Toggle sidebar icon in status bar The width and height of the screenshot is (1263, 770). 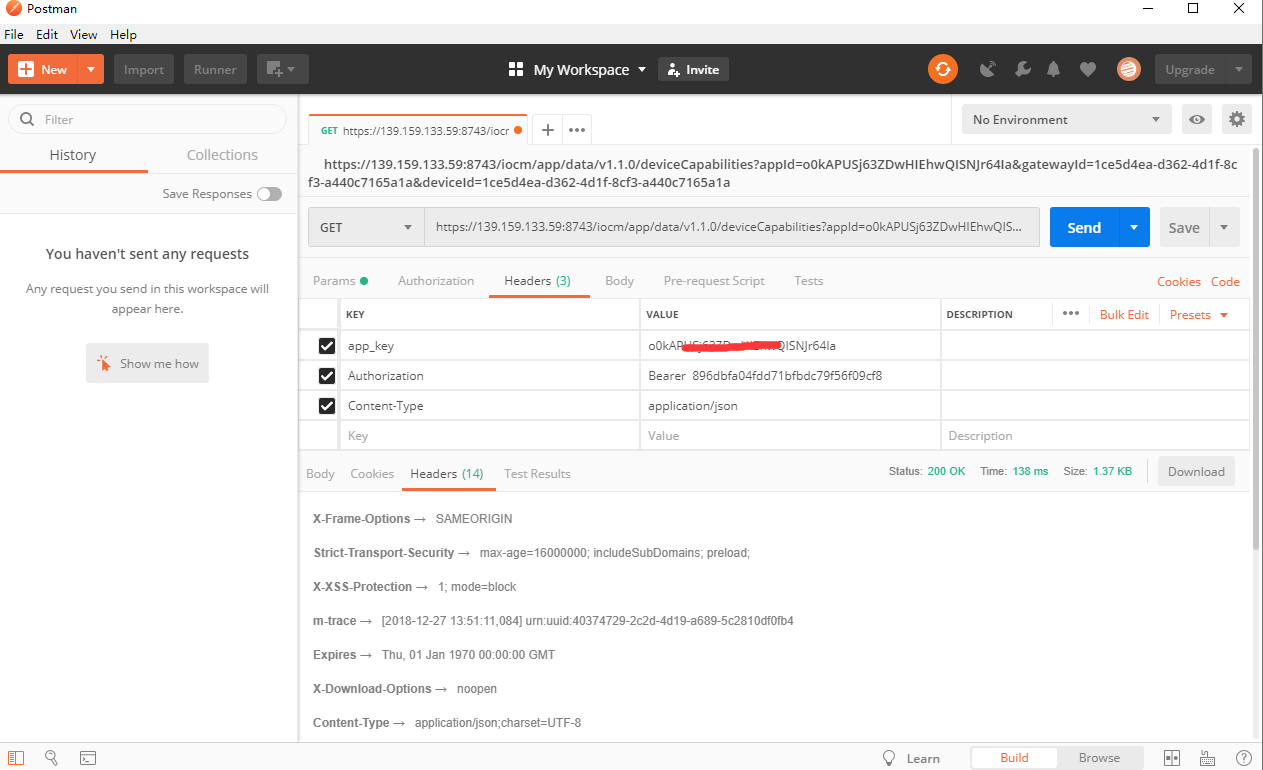17,758
